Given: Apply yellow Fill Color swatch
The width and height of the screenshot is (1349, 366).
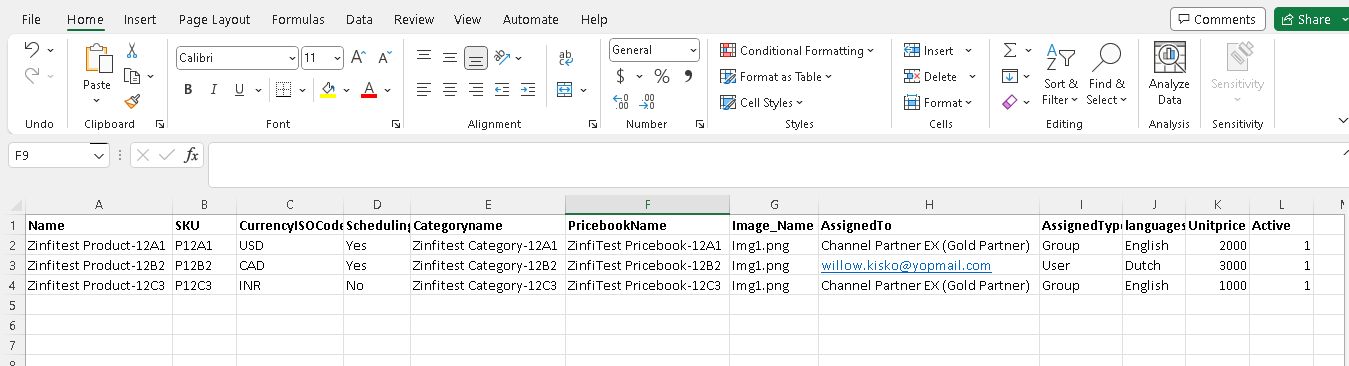Looking at the screenshot, I should pos(328,90).
